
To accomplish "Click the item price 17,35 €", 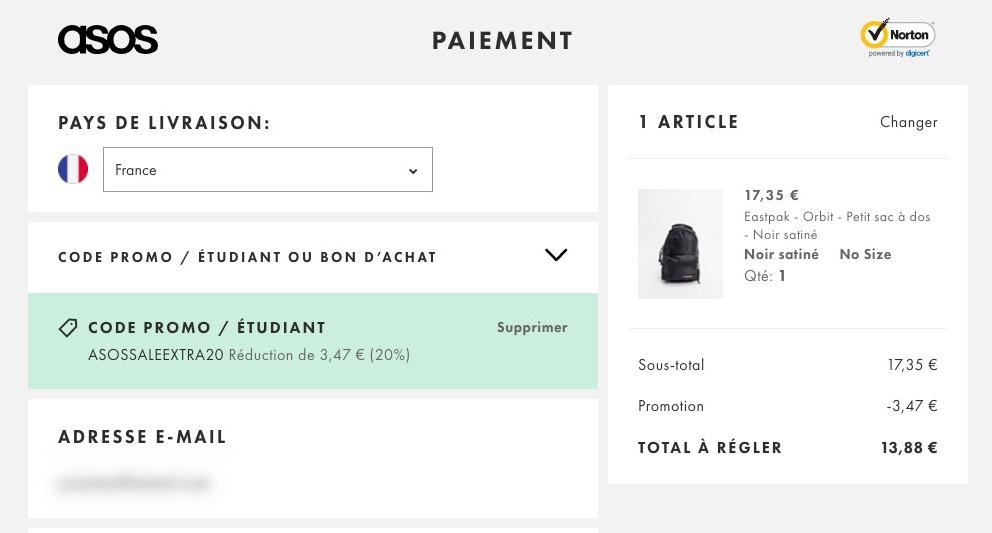I will tap(771, 195).
